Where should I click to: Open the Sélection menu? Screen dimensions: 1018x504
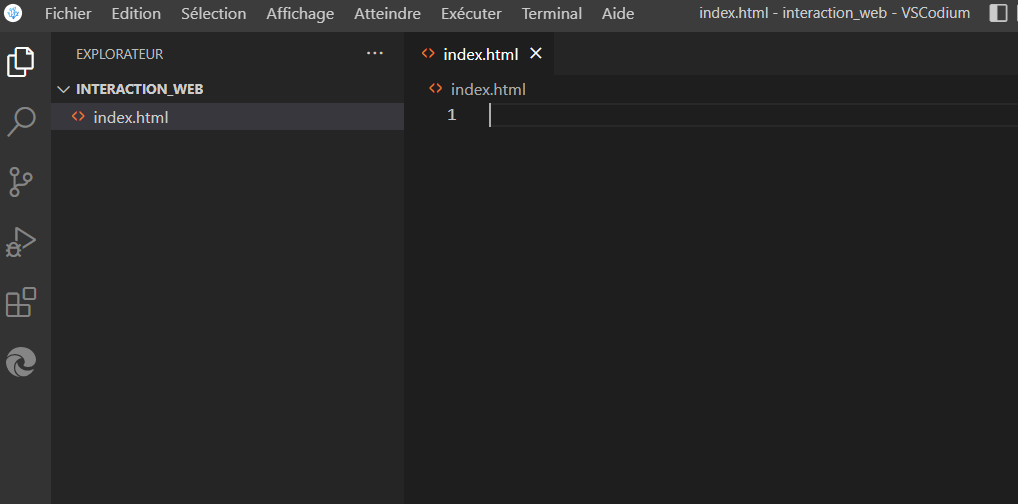[x=213, y=14]
